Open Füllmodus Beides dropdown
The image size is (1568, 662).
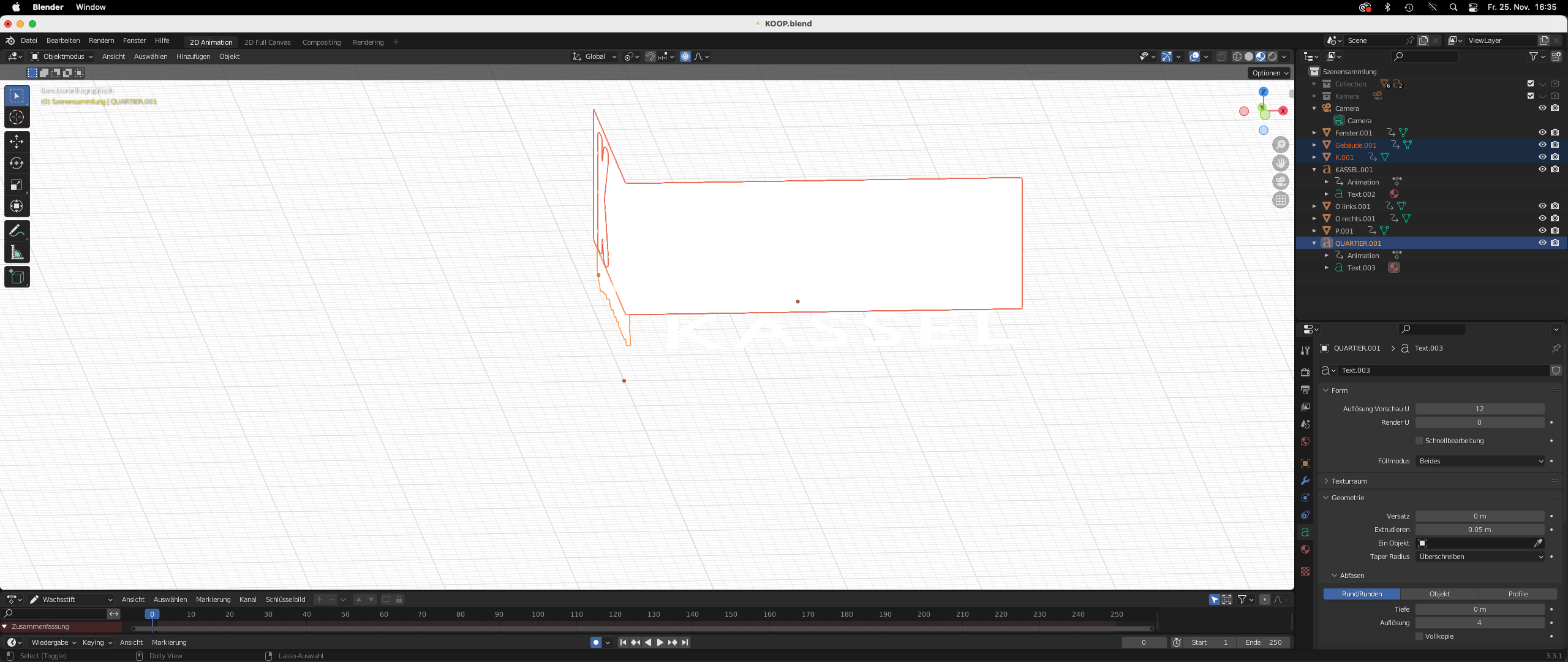[1480, 461]
